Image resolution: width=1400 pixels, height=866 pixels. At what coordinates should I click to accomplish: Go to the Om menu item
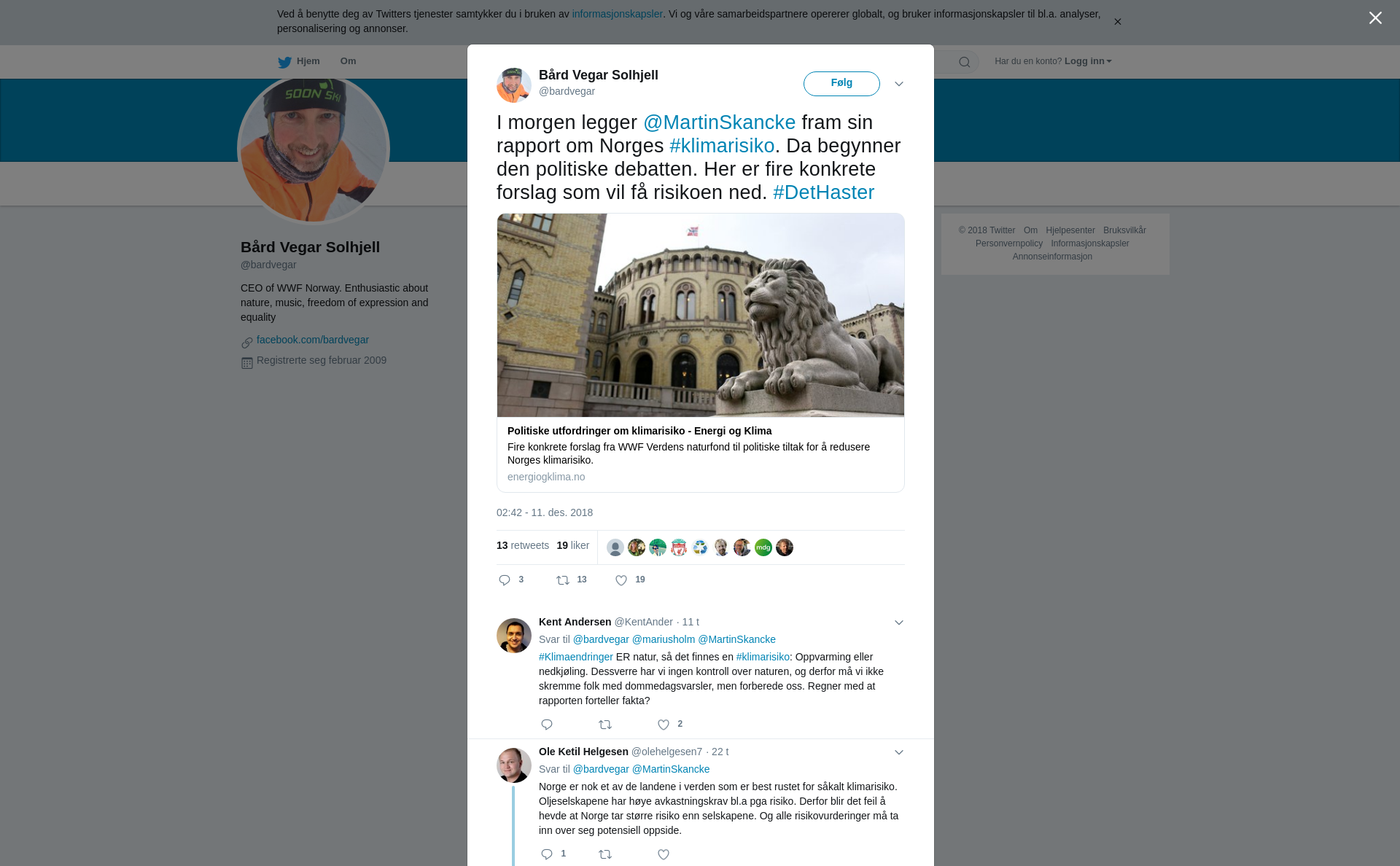tap(348, 61)
